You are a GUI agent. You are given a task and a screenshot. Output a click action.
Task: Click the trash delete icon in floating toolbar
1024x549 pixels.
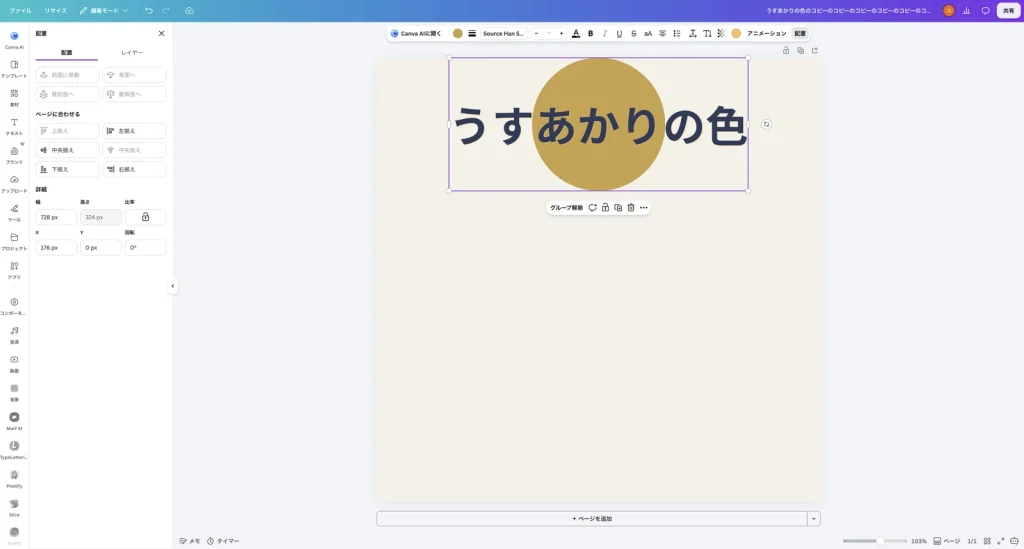(x=631, y=208)
